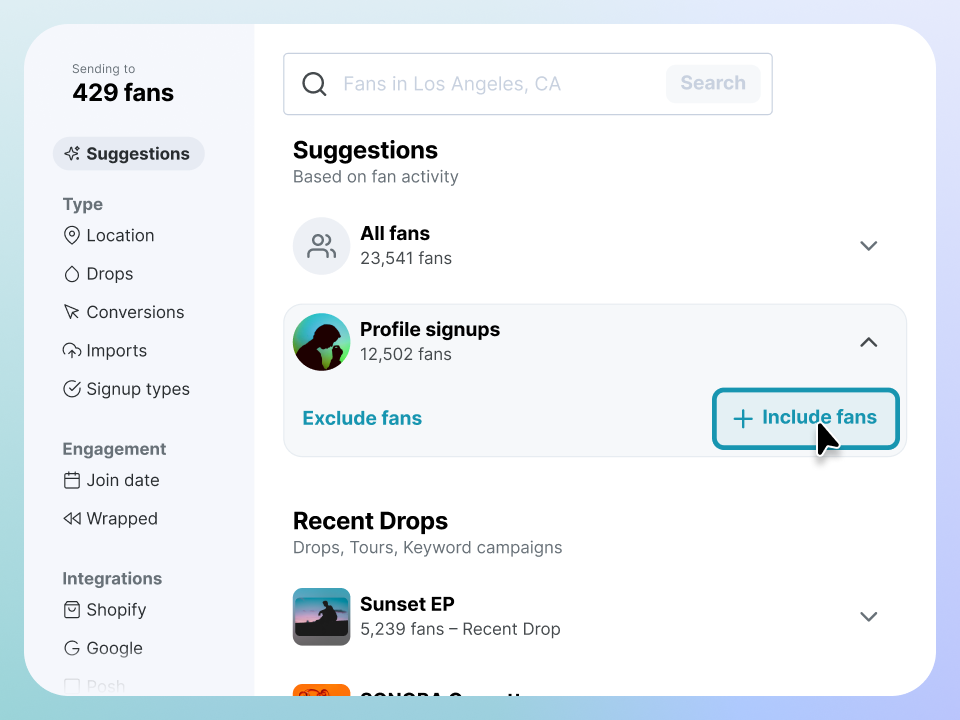Select the Location pin icon

pyautogui.click(x=72, y=236)
